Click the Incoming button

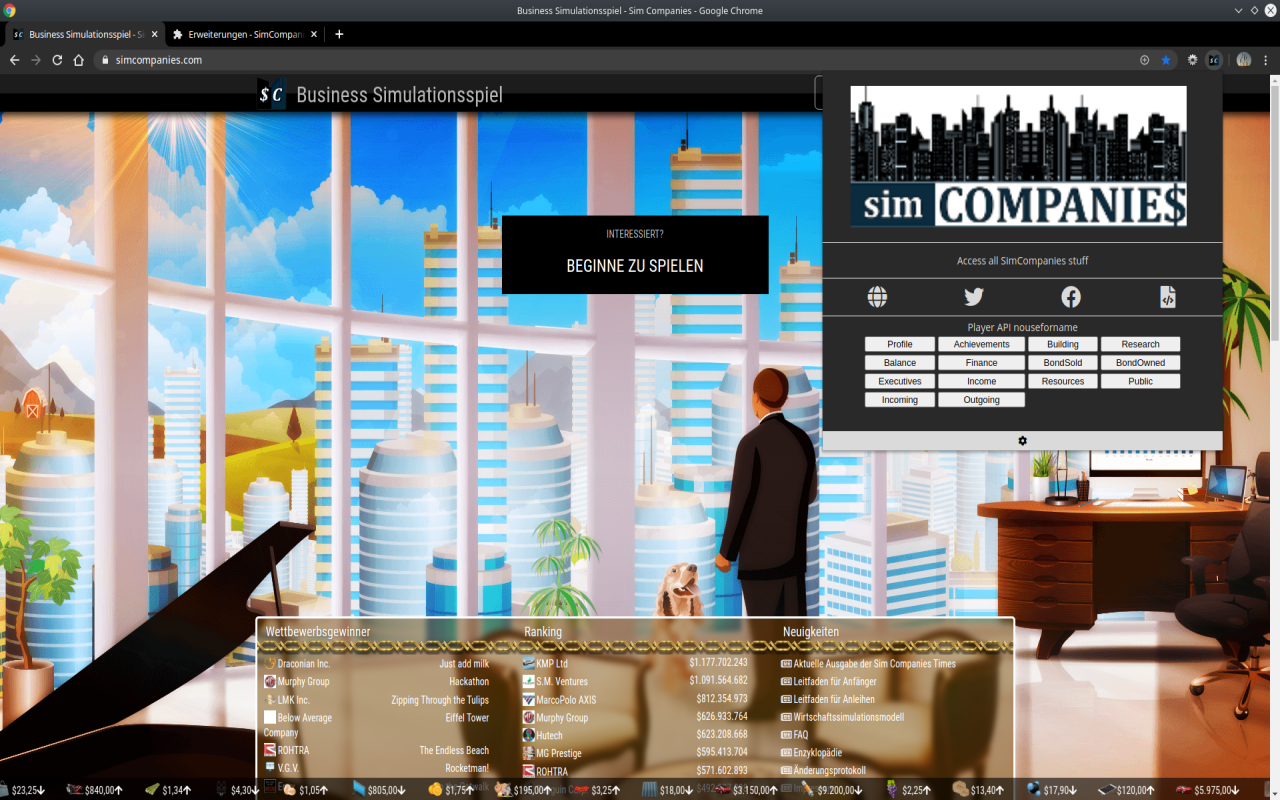900,400
